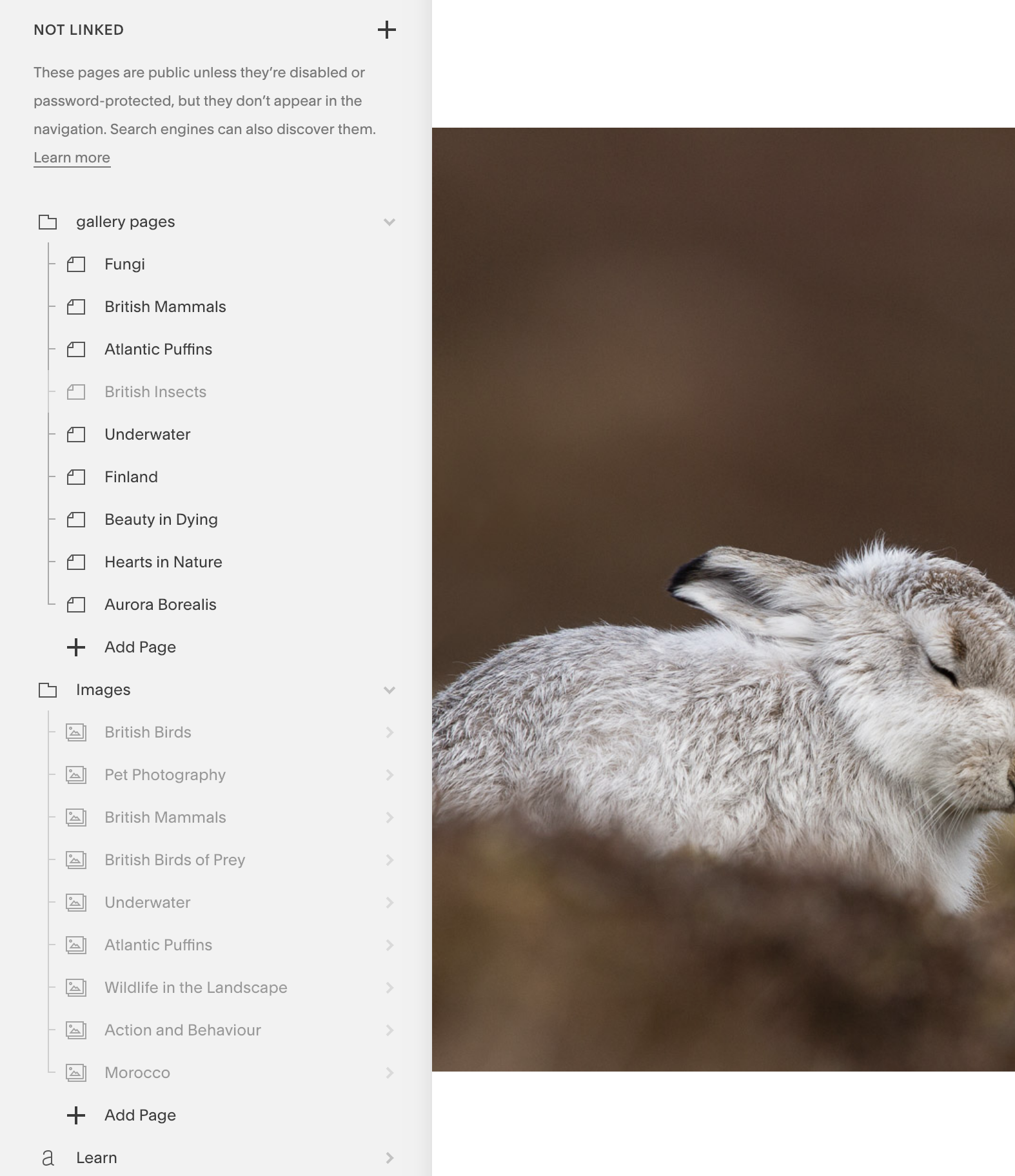Expand the British Birds gallery arrow

click(389, 732)
